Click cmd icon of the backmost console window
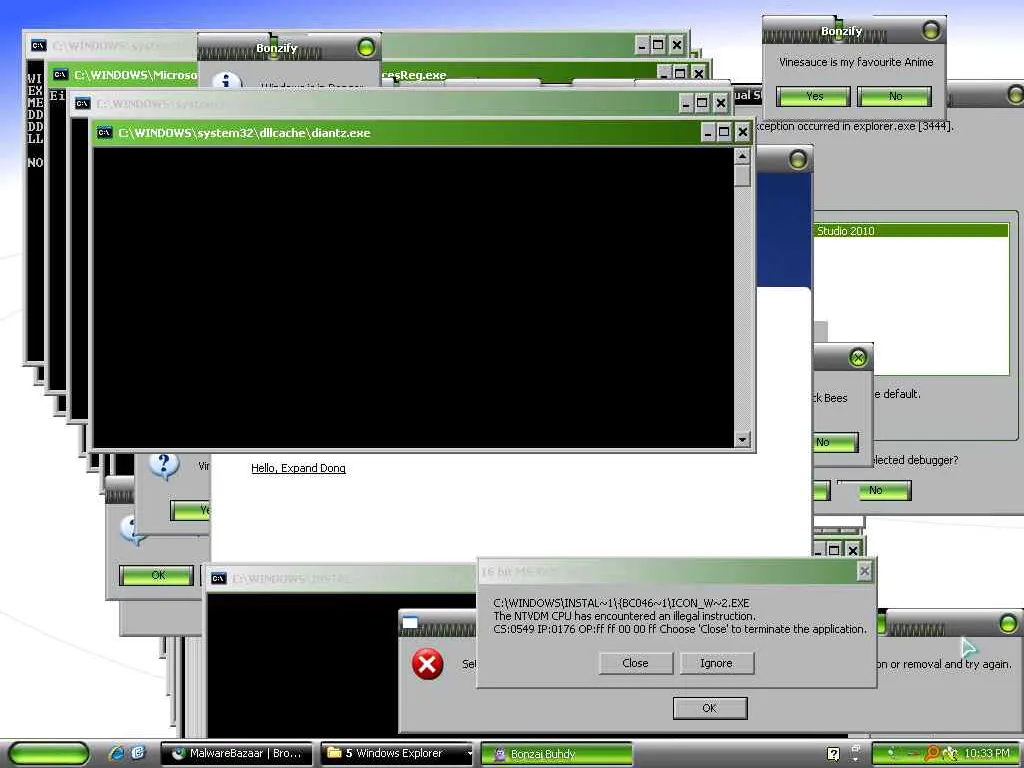This screenshot has width=1024, height=768. pos(39,45)
